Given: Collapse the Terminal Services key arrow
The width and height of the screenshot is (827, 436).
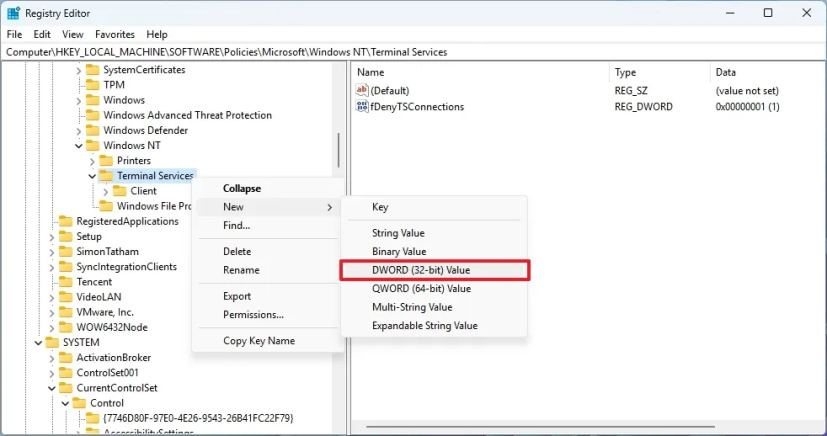Looking at the screenshot, I should (x=92, y=176).
